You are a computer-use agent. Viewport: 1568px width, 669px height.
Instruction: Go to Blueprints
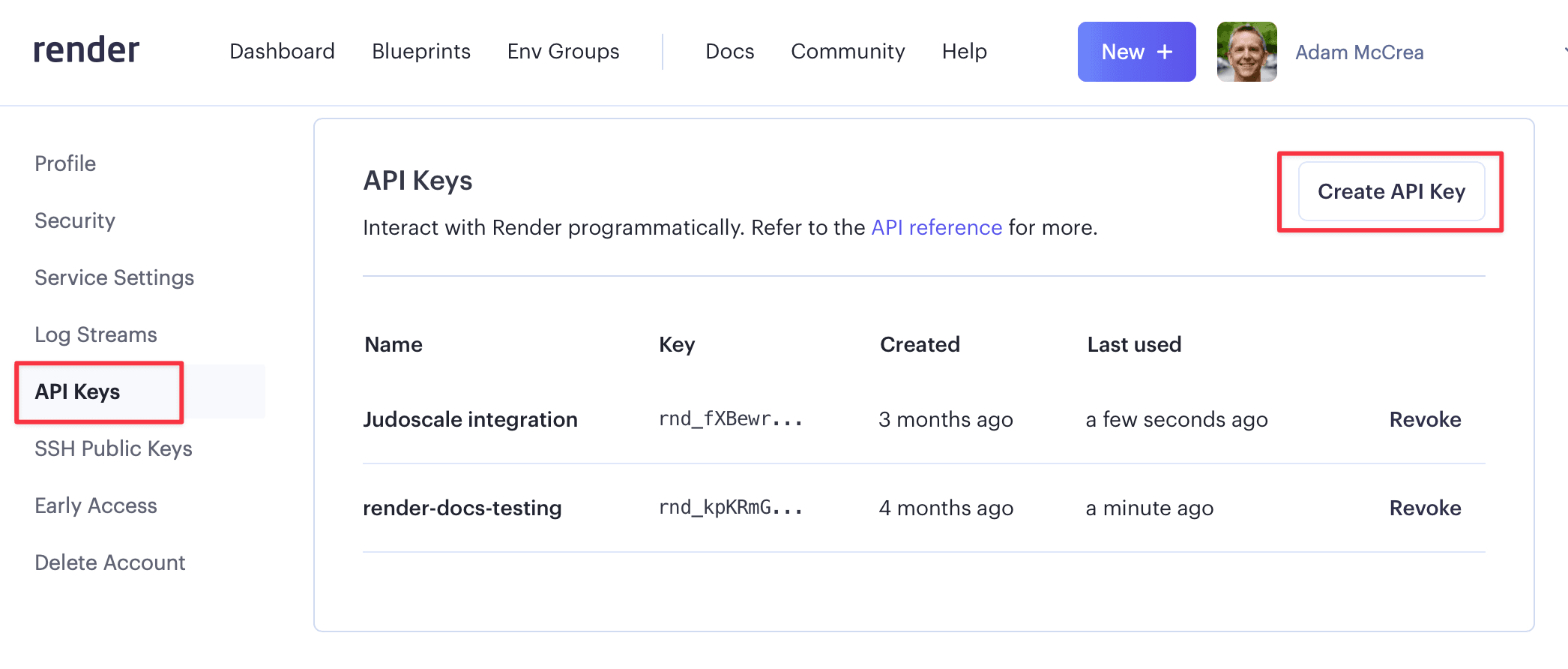coord(421,51)
